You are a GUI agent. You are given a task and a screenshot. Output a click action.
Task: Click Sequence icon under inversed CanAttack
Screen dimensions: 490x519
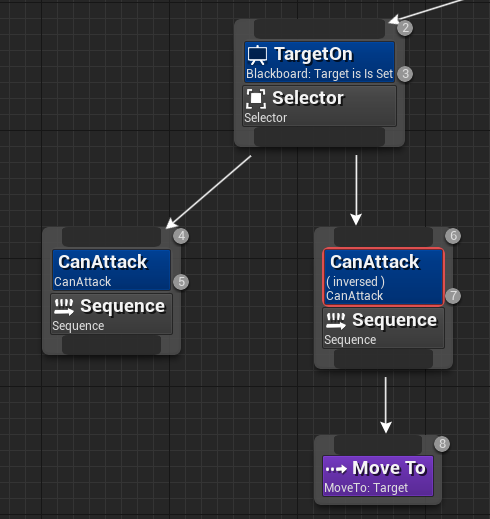click(336, 321)
